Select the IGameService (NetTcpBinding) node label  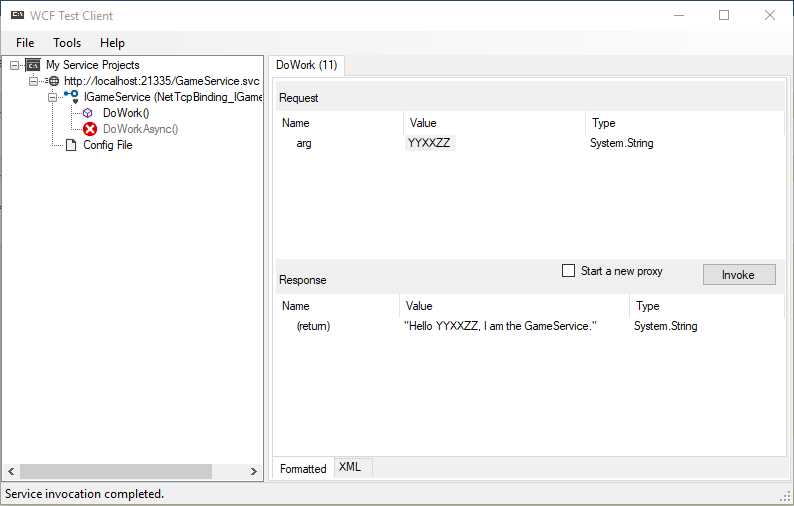(173, 97)
